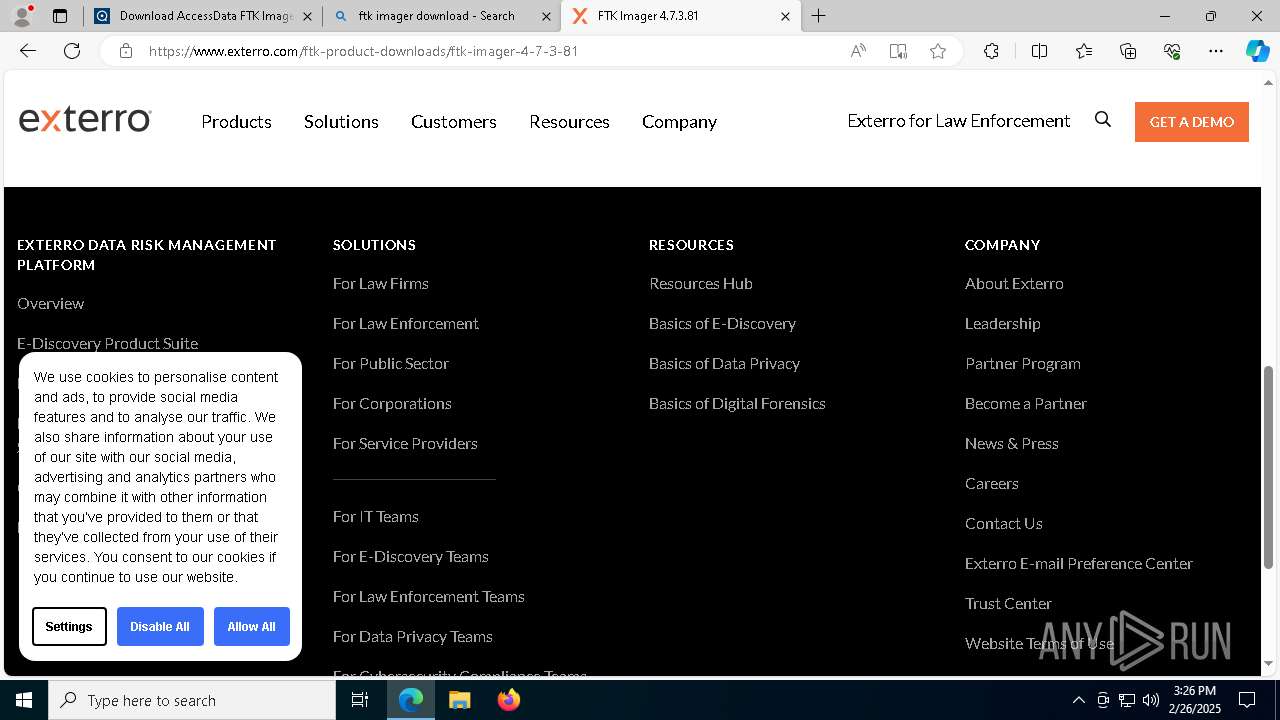Open the tab actions menu icon

pos(60,16)
